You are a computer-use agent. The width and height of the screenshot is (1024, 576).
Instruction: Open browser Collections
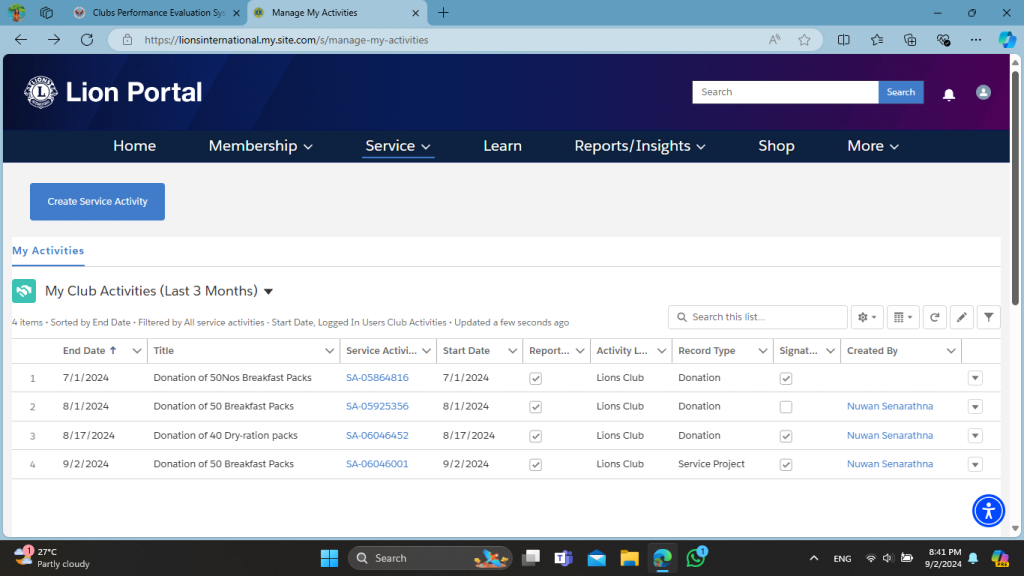coord(910,40)
